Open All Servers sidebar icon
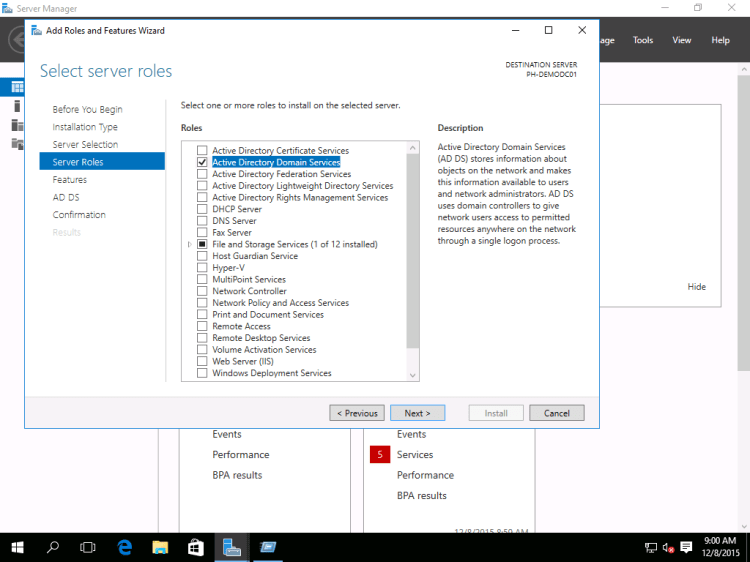The image size is (750, 562). pos(17,125)
